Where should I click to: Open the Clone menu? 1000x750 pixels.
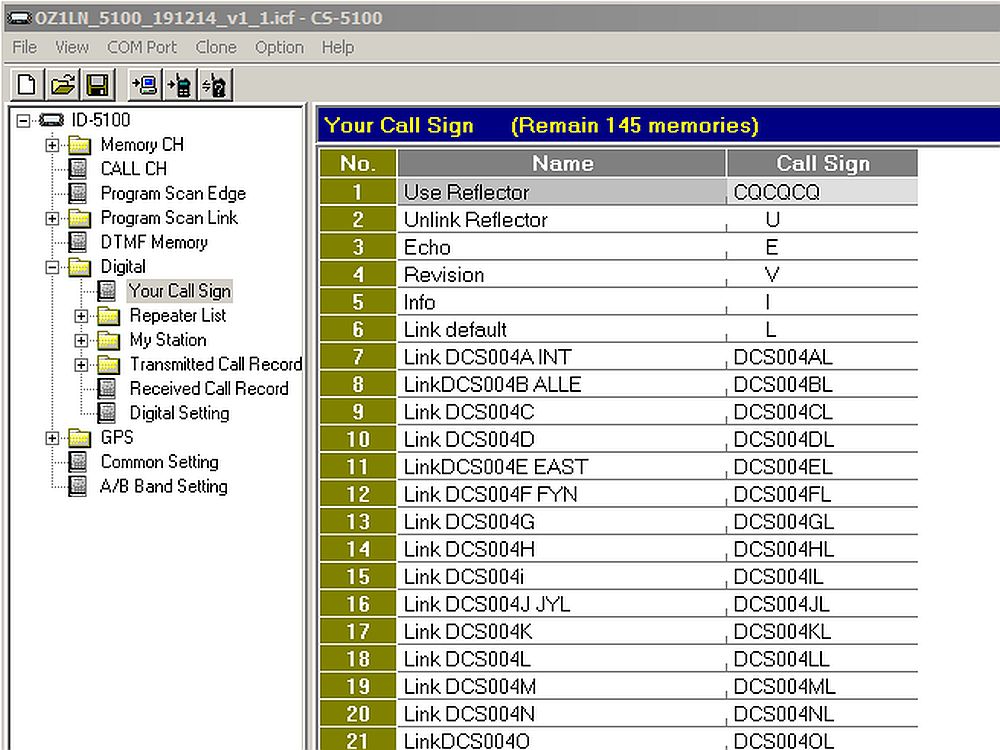click(x=216, y=47)
